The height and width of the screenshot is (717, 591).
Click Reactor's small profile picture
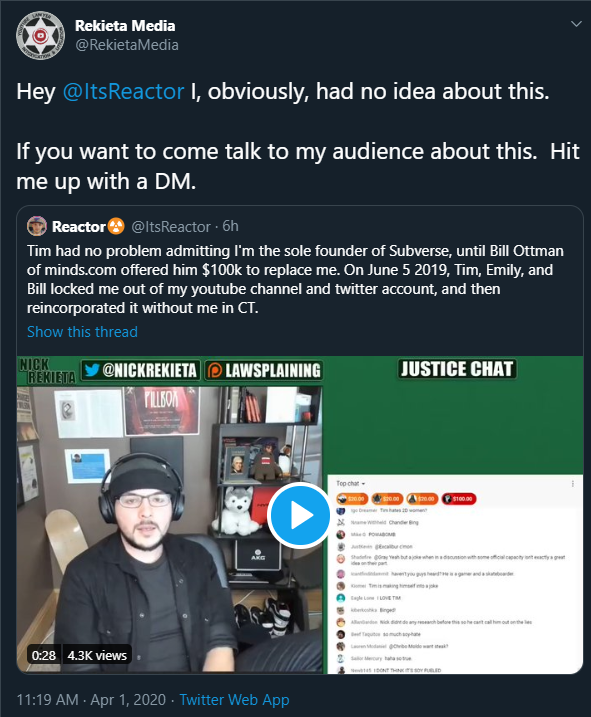37,226
